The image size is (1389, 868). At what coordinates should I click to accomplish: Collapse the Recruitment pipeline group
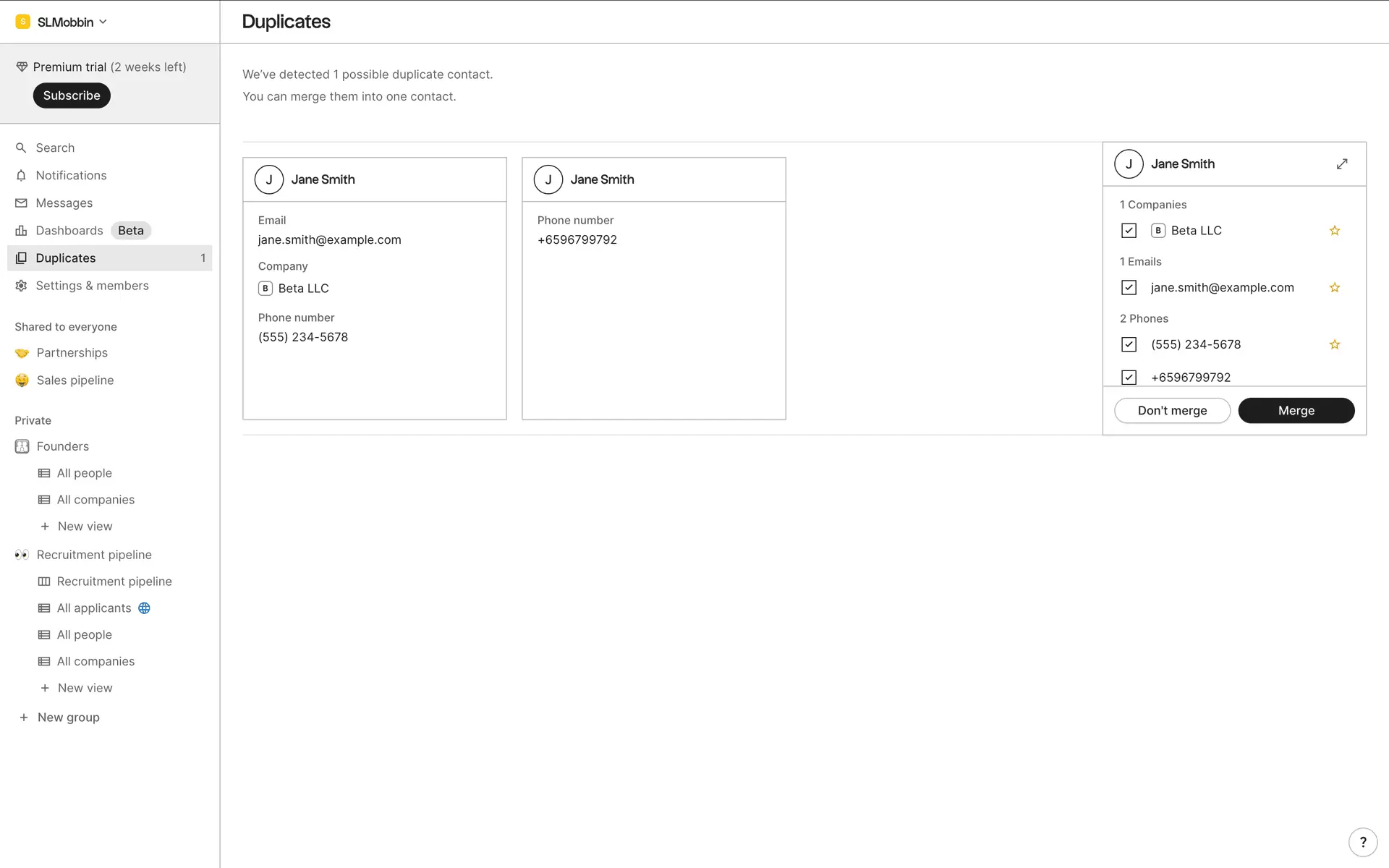click(x=94, y=555)
